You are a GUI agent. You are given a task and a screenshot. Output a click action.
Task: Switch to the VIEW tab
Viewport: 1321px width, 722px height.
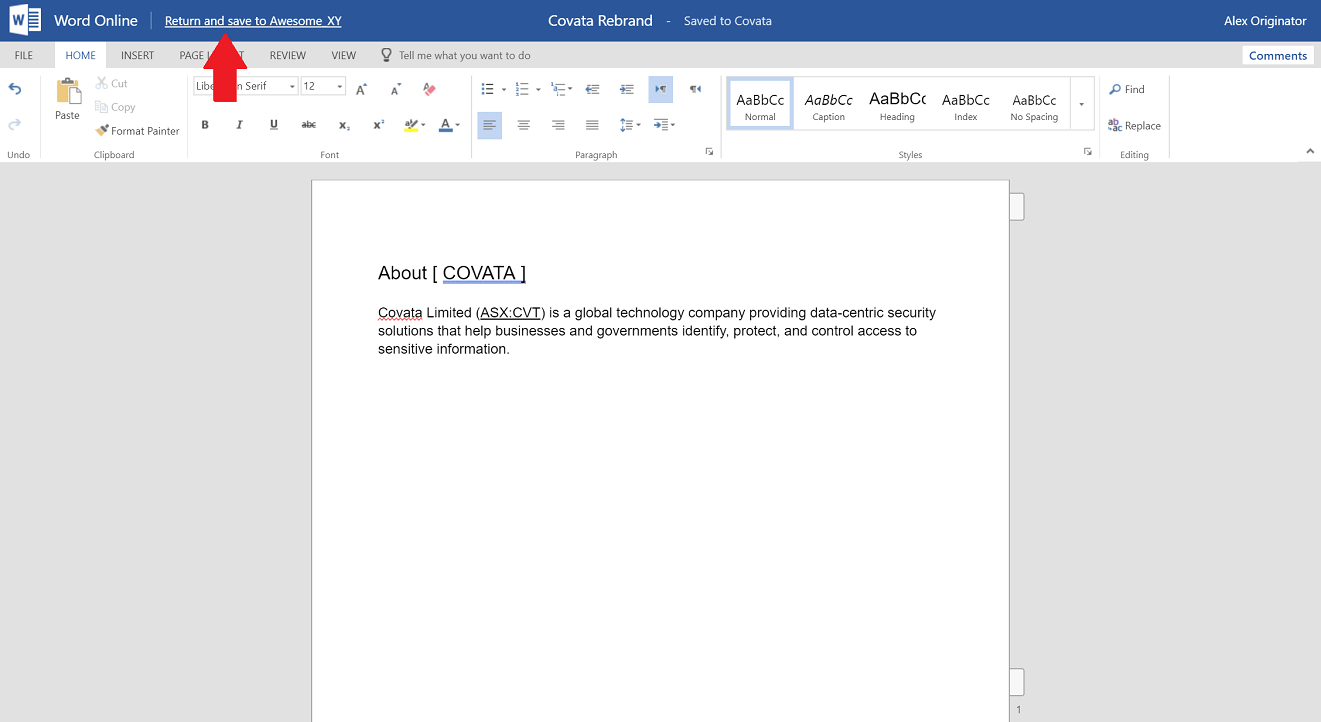[x=344, y=56]
